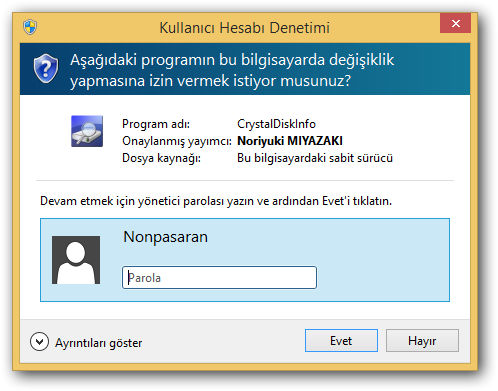This screenshot has width=498, height=391.
Task: Click the Kullanıcı Hesabı Denetimi title text
Action: point(245,28)
